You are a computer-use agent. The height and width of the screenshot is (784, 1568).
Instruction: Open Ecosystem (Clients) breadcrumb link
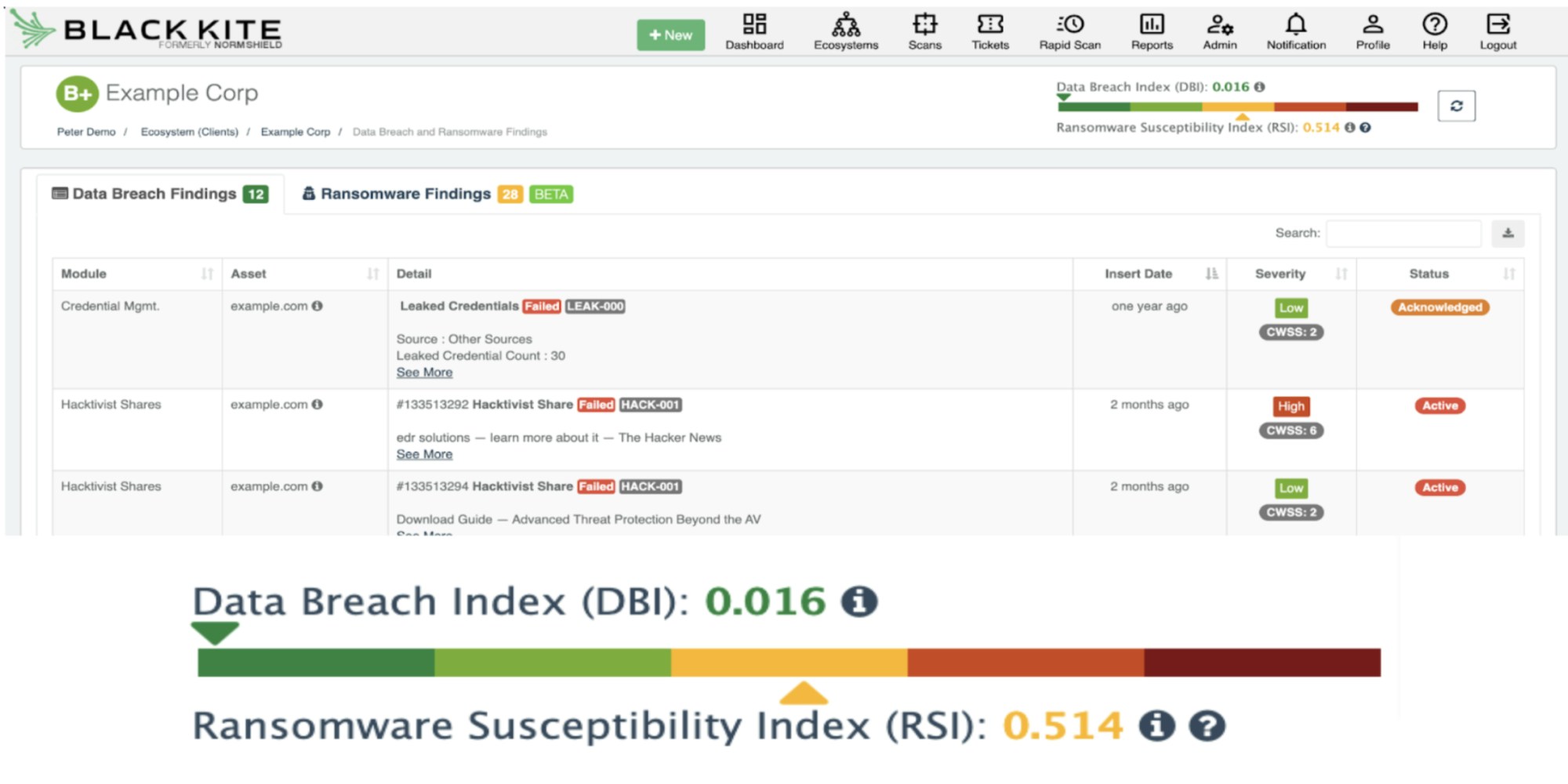click(x=189, y=132)
